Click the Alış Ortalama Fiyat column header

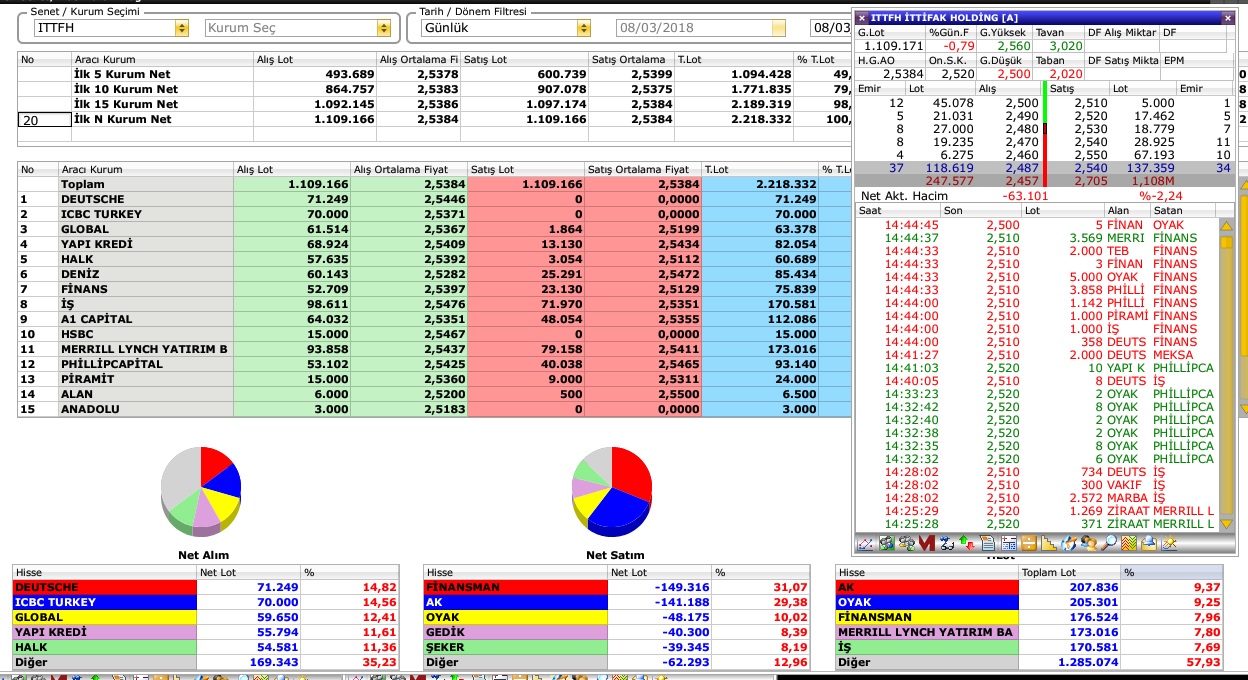coord(408,170)
